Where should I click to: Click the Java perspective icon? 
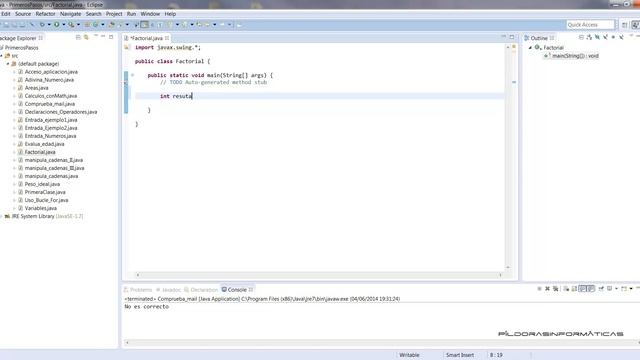coord(636,25)
